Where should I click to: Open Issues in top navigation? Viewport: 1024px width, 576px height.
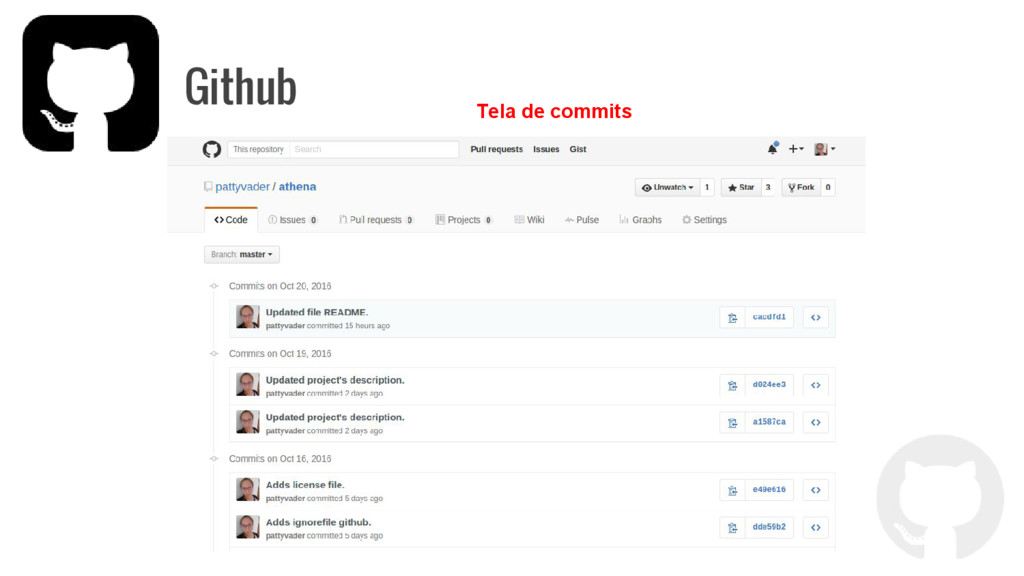click(x=546, y=150)
